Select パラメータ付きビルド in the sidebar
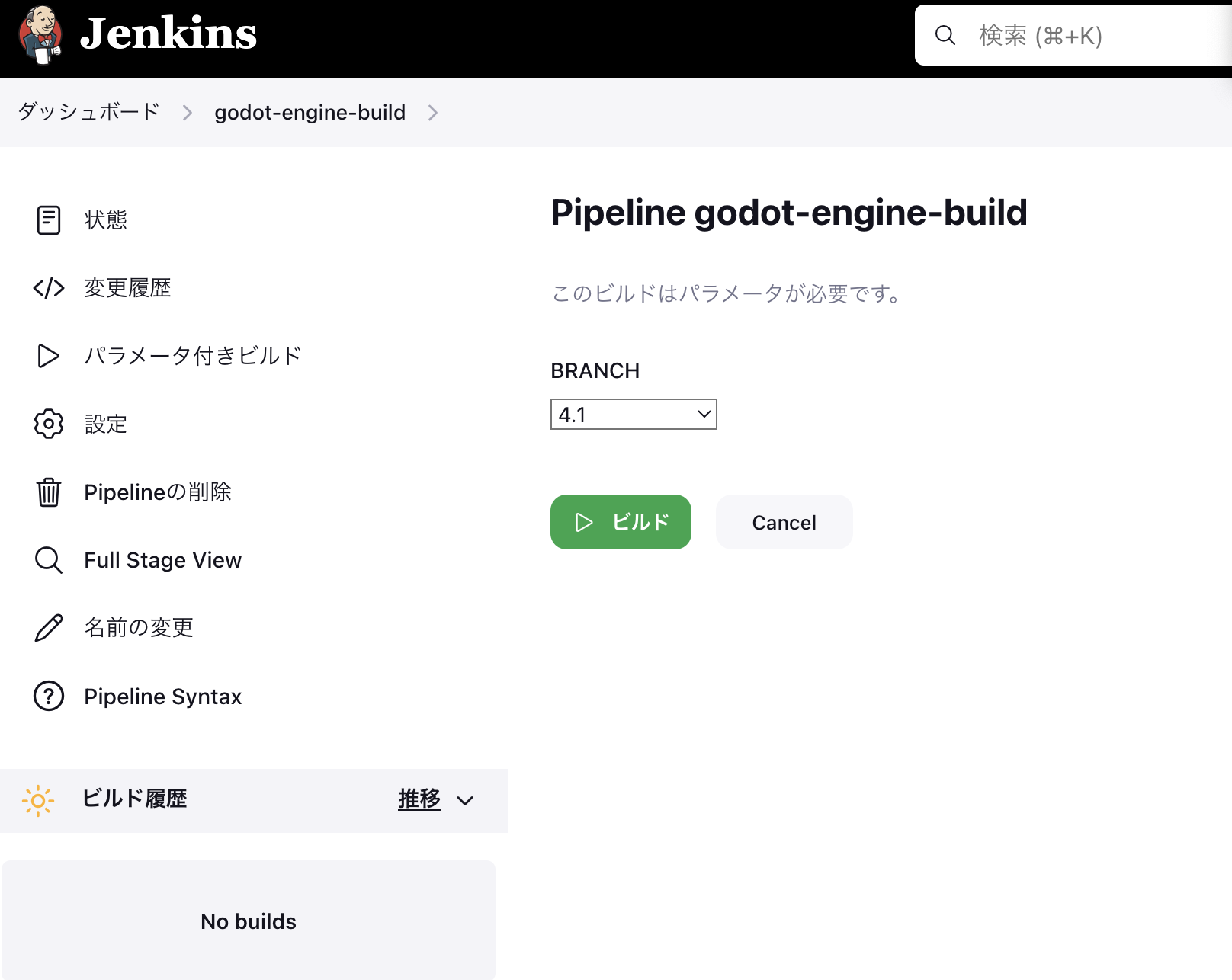The image size is (1232, 980). [x=193, y=356]
